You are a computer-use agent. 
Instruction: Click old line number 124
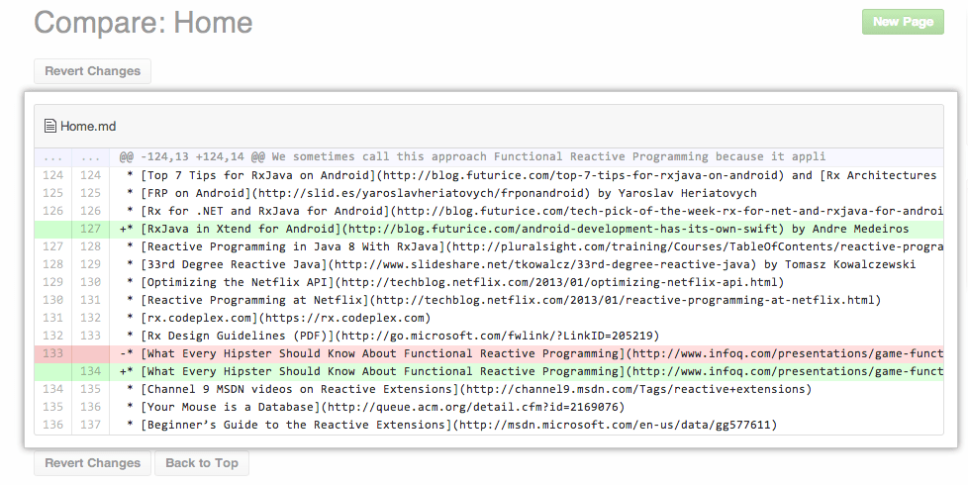point(53,175)
